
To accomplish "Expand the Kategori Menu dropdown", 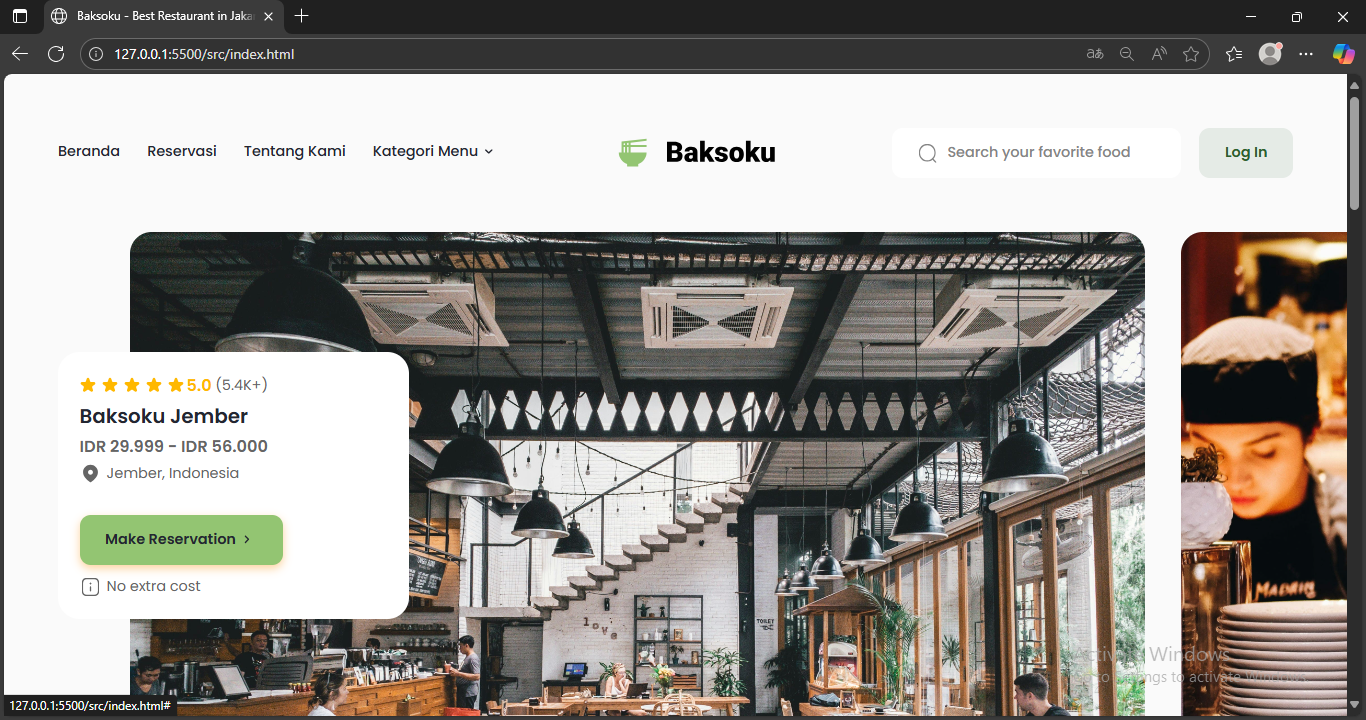I will click(x=432, y=151).
